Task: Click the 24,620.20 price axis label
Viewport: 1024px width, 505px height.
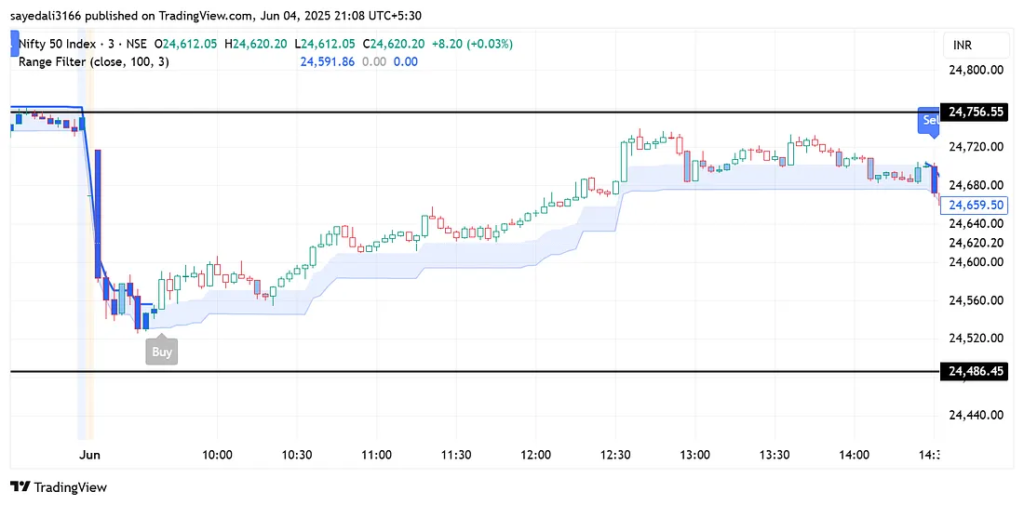Action: [976, 243]
